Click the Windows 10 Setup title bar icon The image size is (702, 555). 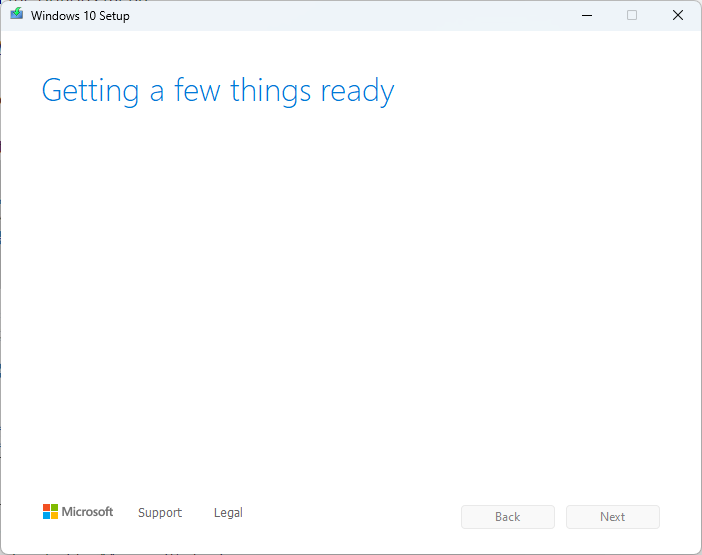16,15
